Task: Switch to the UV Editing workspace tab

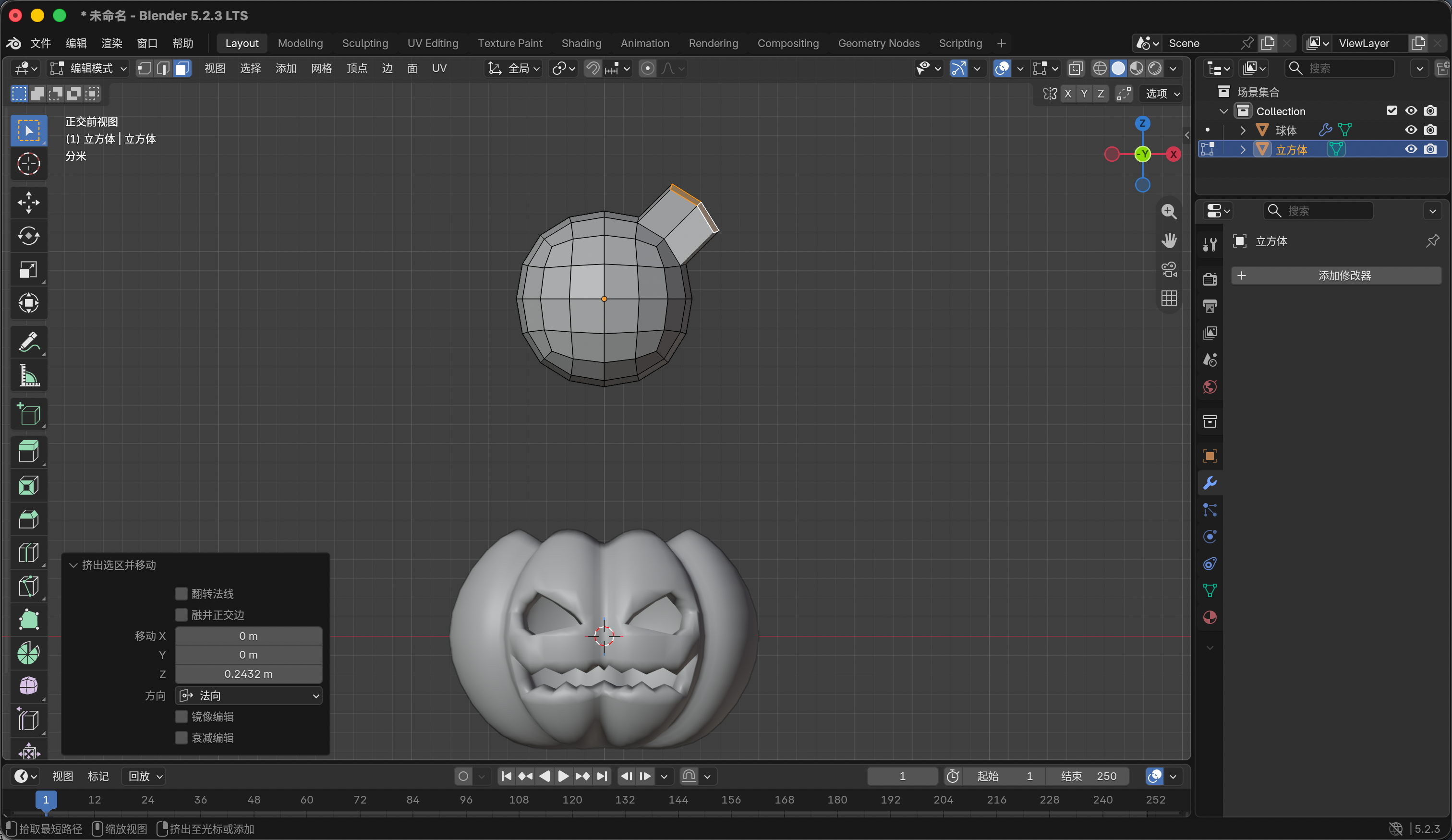Action: 433,43
